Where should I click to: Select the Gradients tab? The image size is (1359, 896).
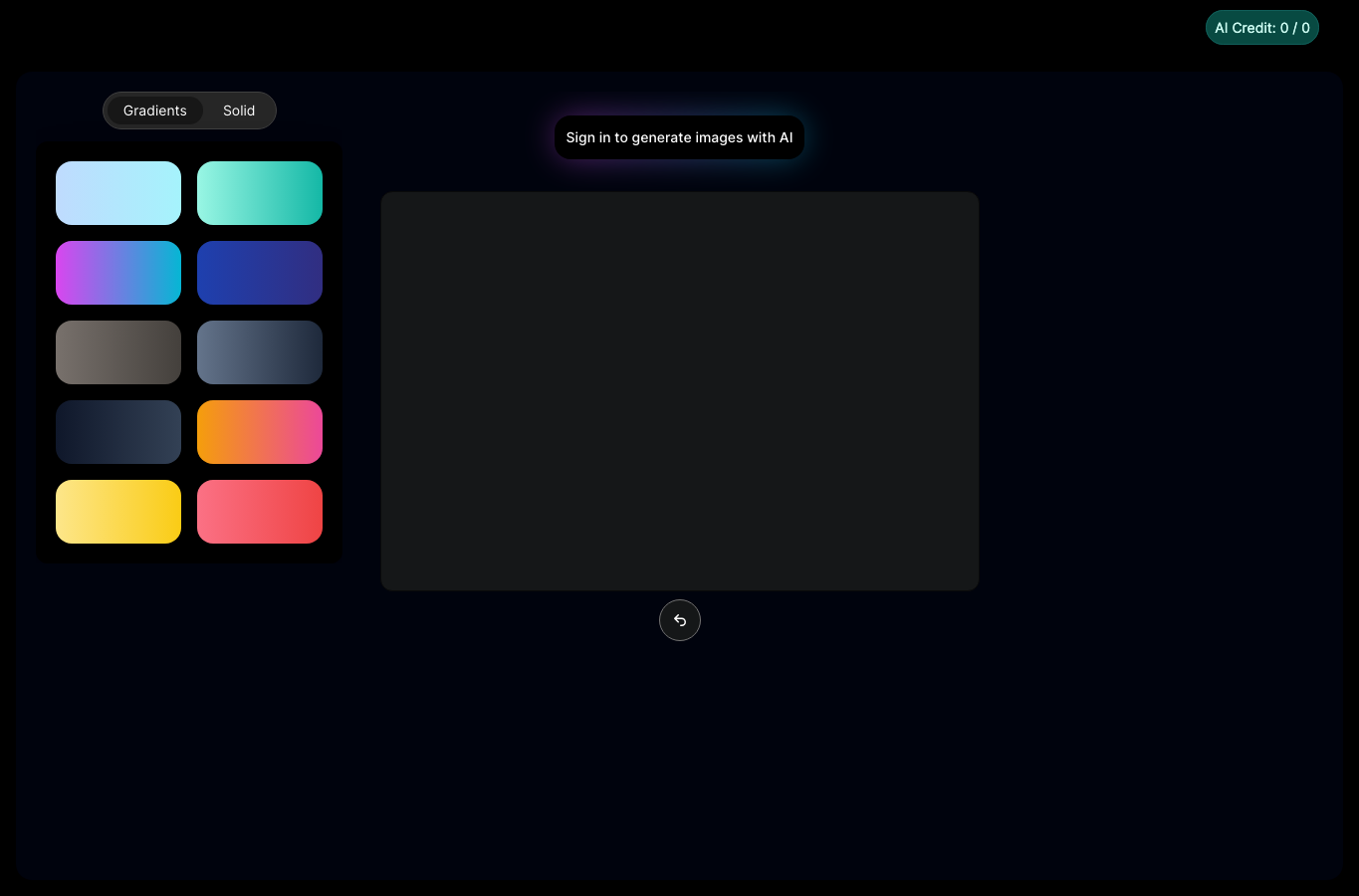click(155, 111)
